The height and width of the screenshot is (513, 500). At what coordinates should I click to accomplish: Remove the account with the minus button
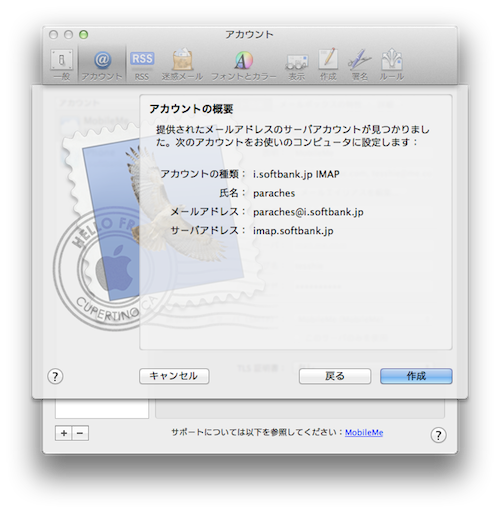80,433
